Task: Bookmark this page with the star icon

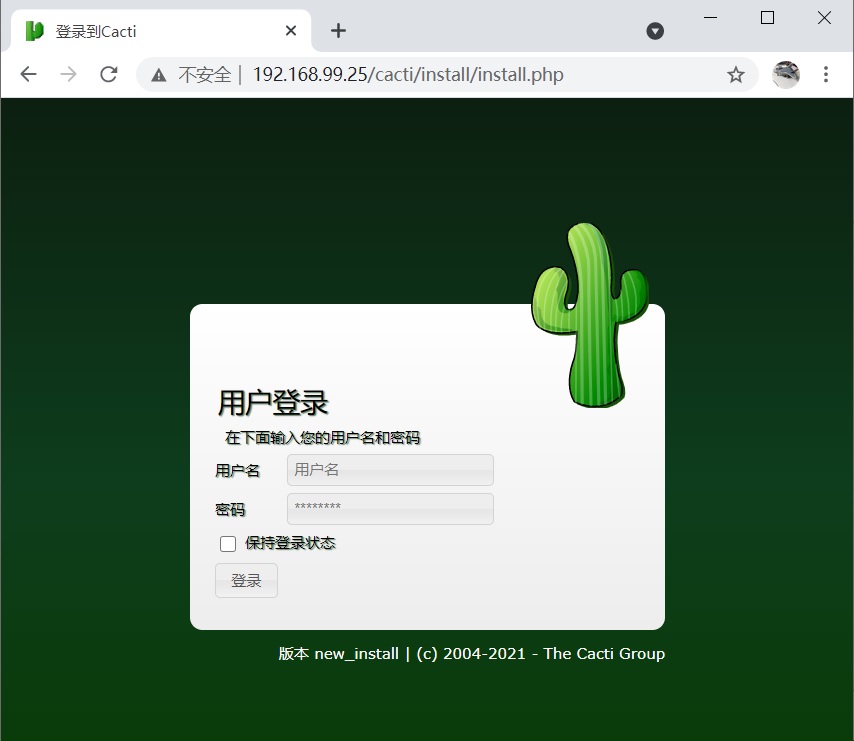Action: point(735,75)
